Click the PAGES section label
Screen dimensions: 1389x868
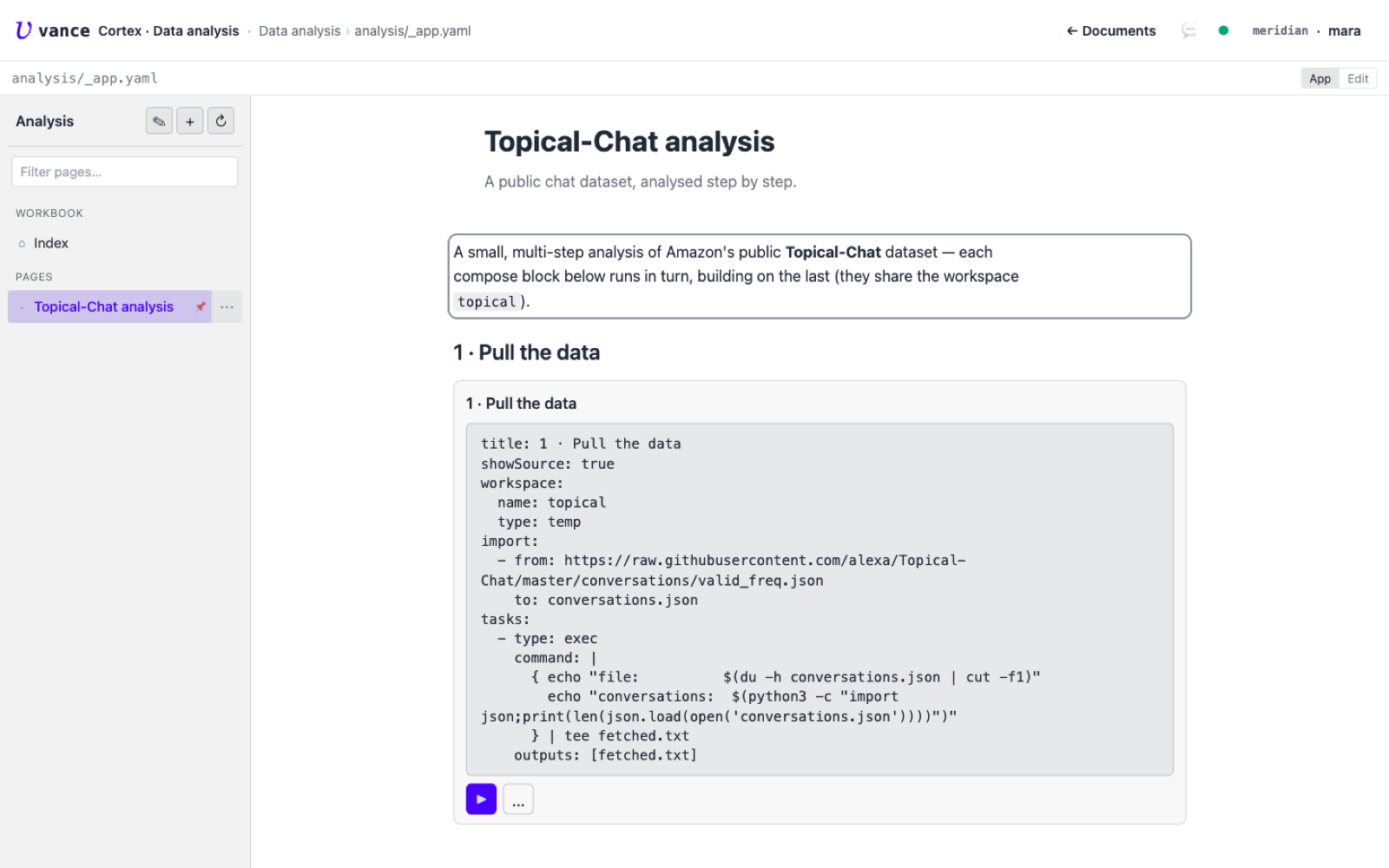tap(34, 277)
